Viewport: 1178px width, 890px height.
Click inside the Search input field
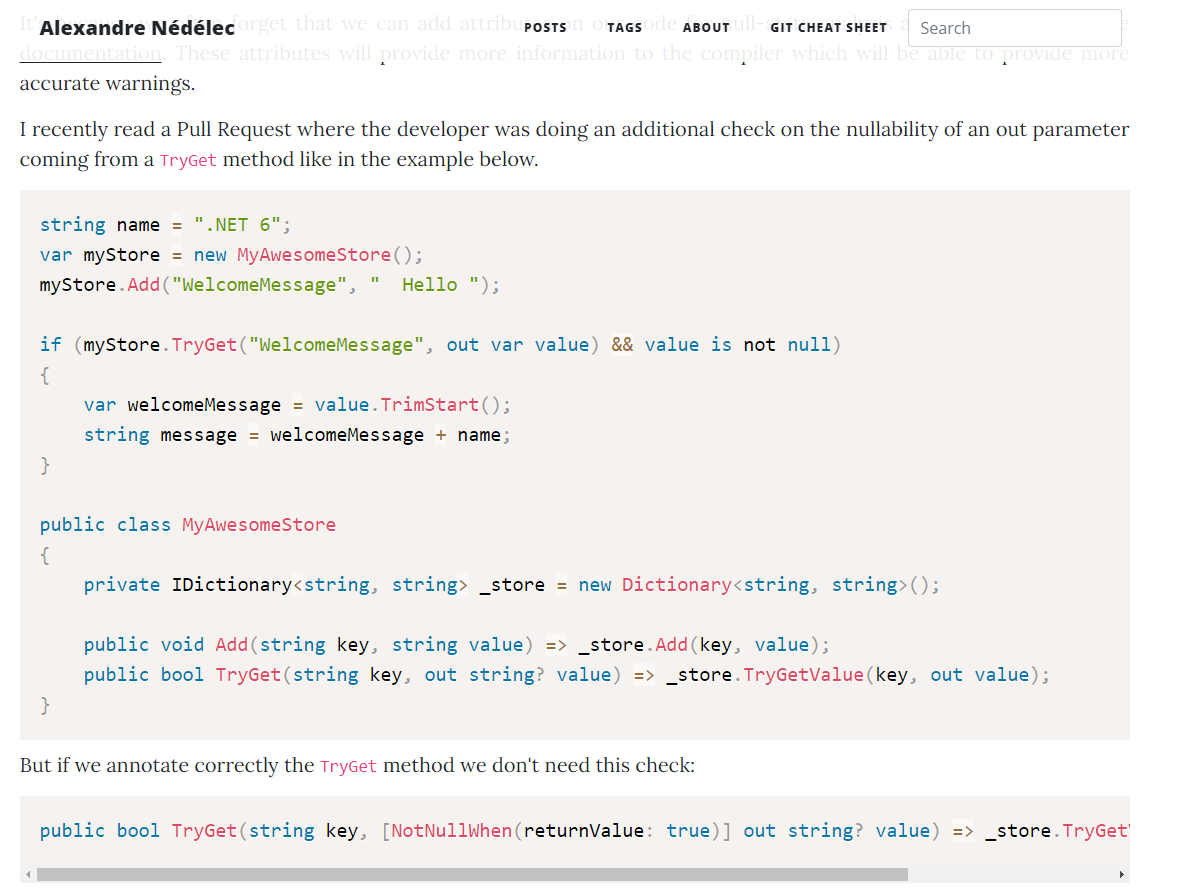pos(1014,28)
